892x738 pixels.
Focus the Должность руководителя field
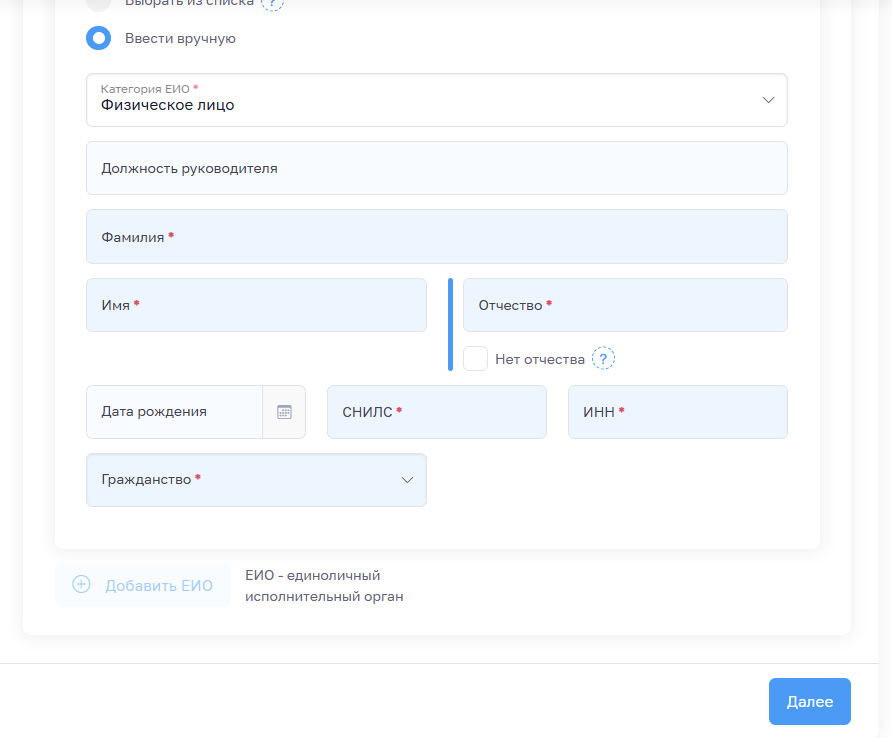pyautogui.click(x=436, y=168)
